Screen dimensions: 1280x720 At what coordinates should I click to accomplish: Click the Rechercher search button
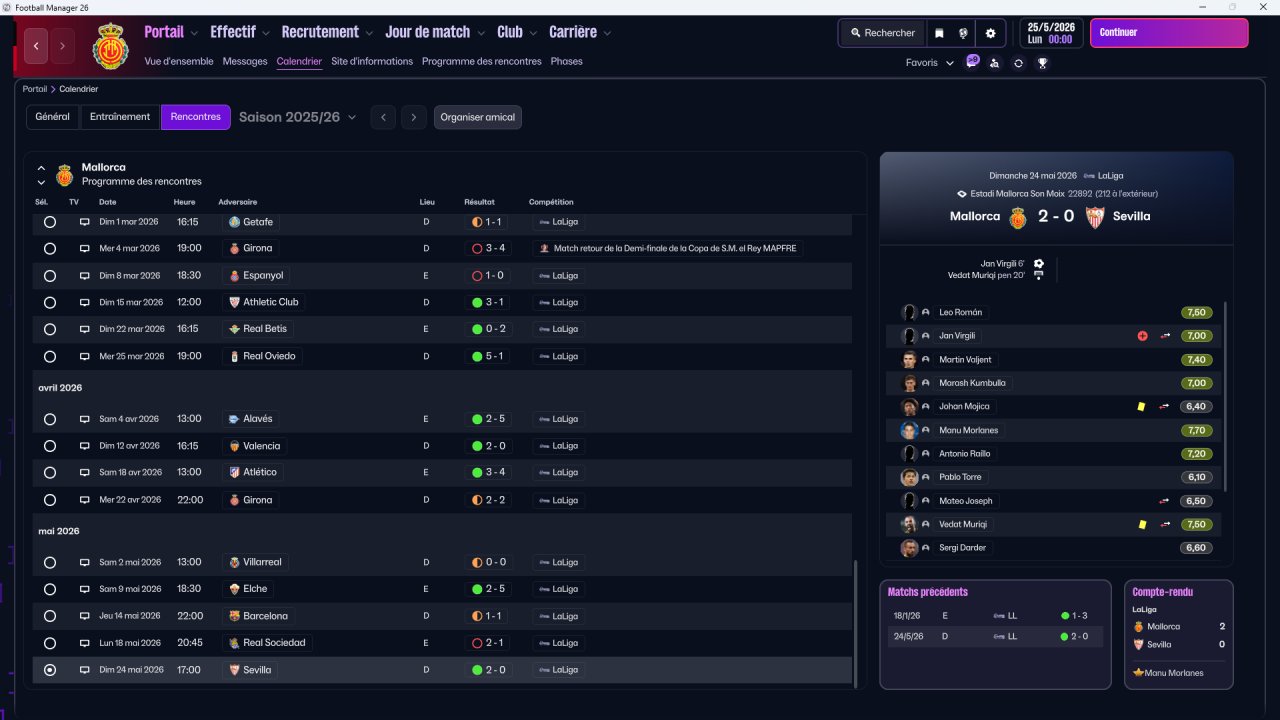883,33
